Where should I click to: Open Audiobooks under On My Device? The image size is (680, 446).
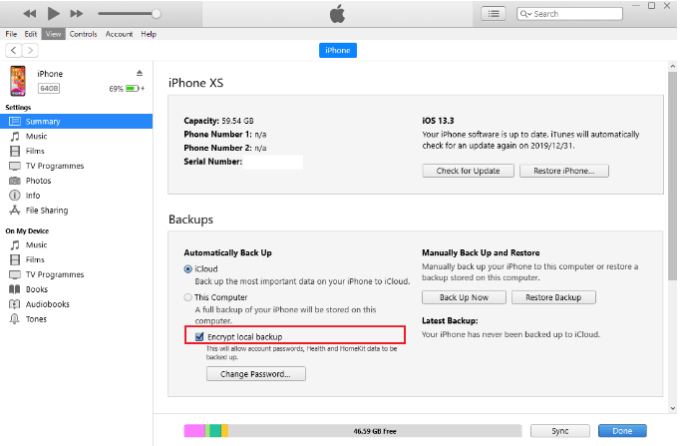pyautogui.click(x=47, y=304)
